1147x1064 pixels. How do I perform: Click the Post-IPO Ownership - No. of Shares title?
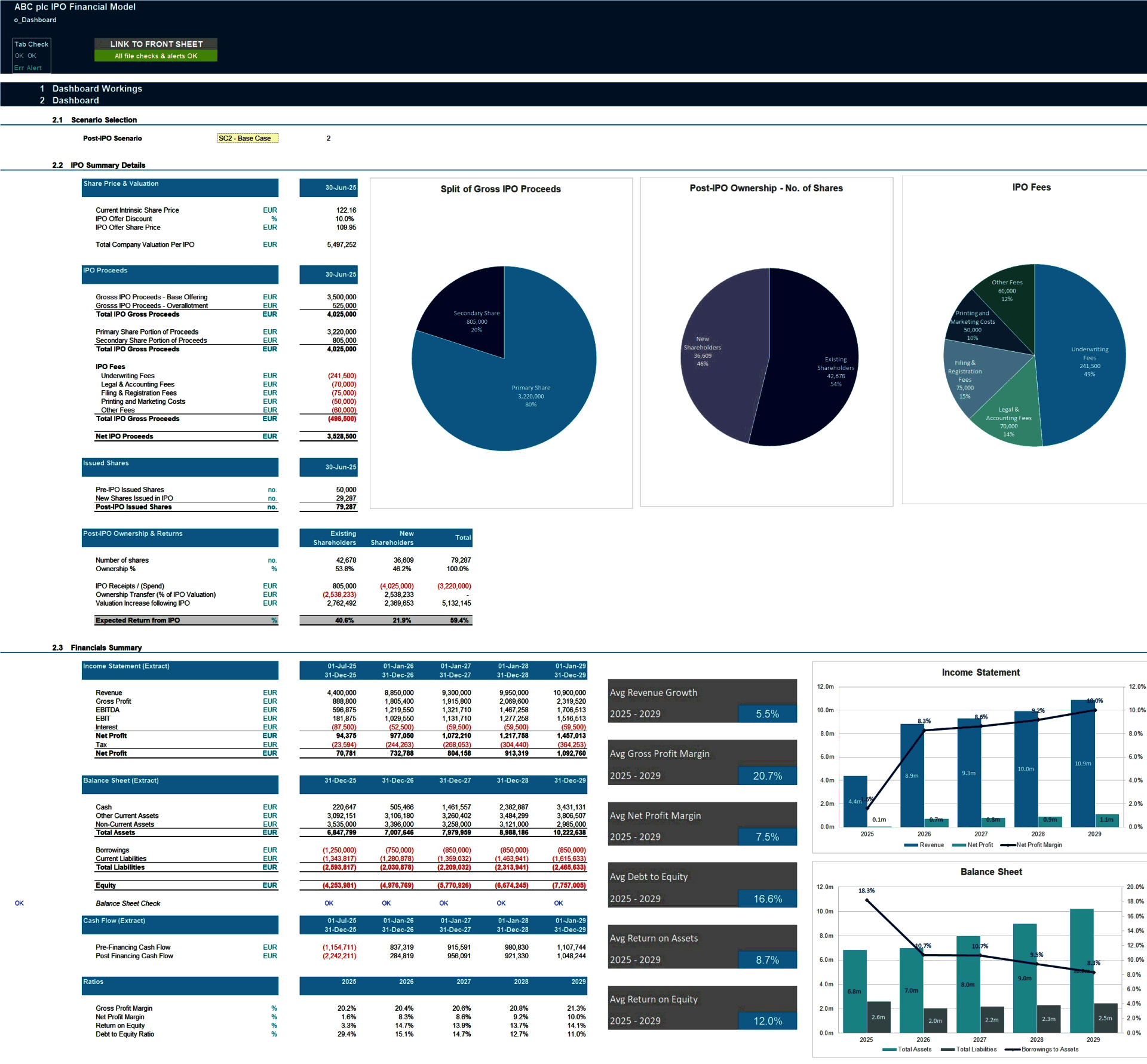click(x=766, y=188)
